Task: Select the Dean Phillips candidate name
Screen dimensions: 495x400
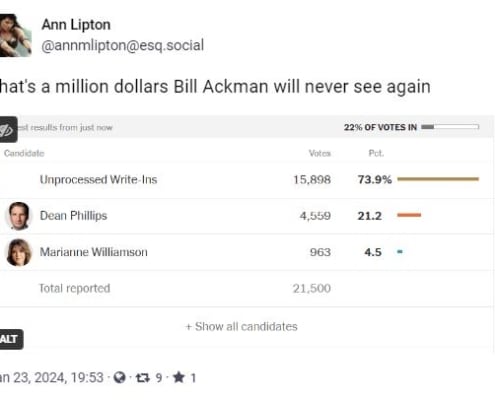Action: pos(73,216)
